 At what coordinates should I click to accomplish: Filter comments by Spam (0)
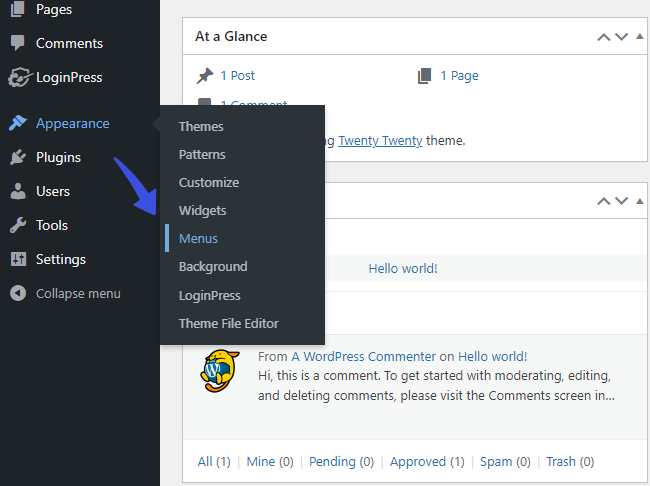[505, 462]
